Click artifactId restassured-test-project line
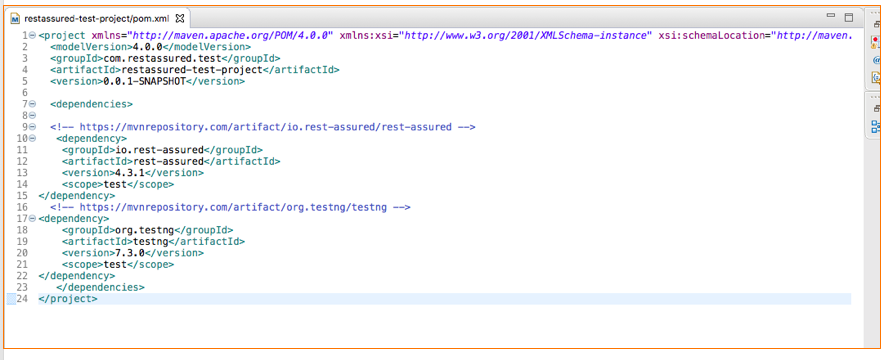The height and width of the screenshot is (360, 887). tap(195, 70)
